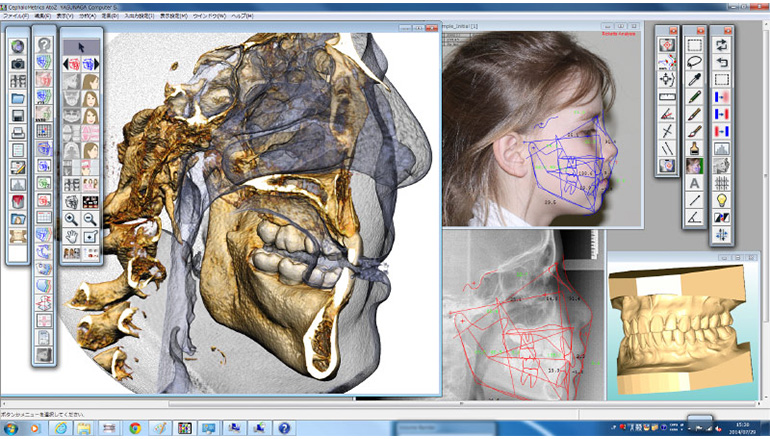
Task: Click the globe icon in left toolbar
Action: point(18,46)
